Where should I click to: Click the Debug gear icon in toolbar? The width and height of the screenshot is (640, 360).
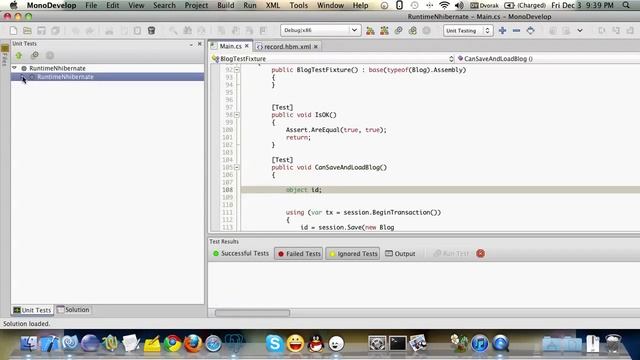[x=413, y=31]
